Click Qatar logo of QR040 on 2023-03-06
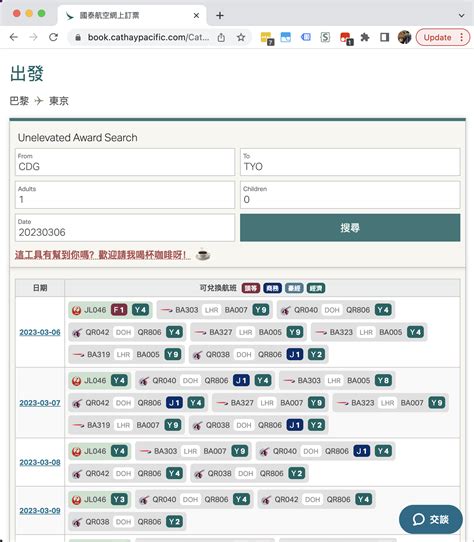This screenshot has height=542, width=474. click(x=286, y=310)
